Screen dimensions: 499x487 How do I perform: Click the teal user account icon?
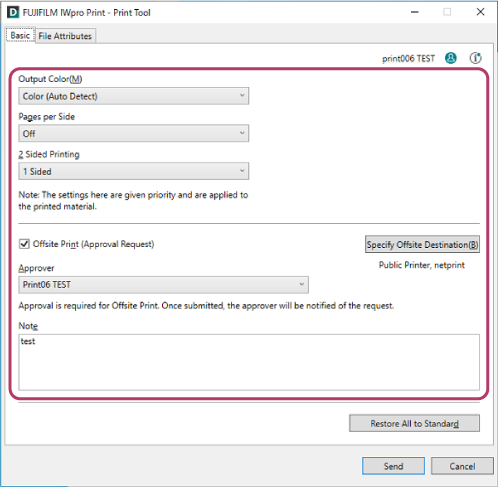tap(451, 58)
